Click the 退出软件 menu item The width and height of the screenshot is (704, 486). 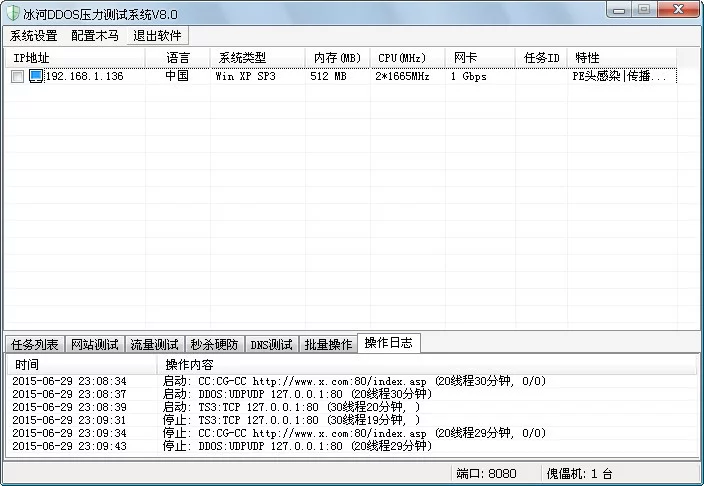coord(157,35)
